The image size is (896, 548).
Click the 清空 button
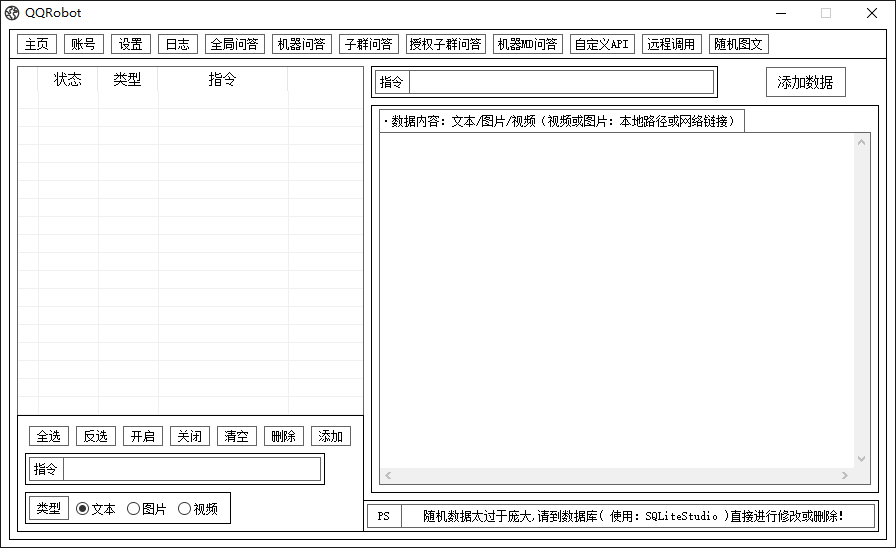pos(236,436)
